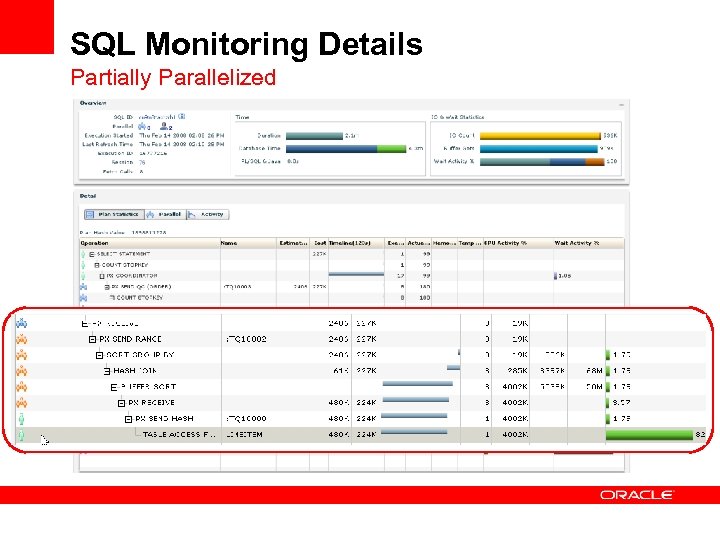This screenshot has width=720, height=540.
Task: Switch to the Activity tab
Action: point(208,214)
